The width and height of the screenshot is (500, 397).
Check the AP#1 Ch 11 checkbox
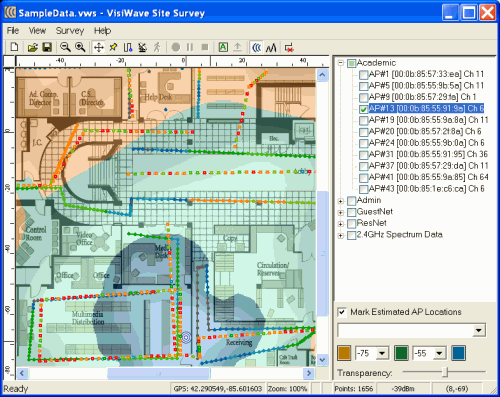tap(363, 75)
